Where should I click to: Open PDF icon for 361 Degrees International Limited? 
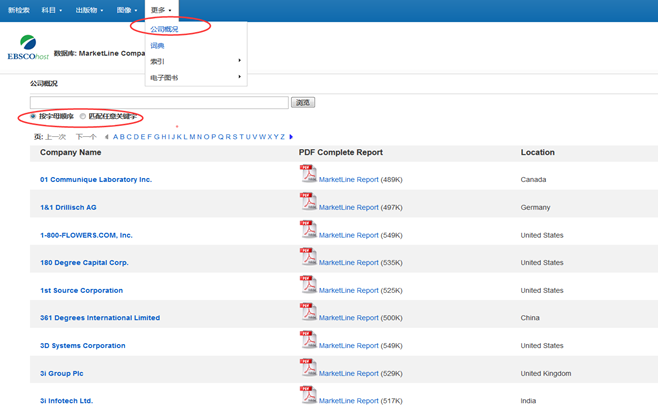pos(308,312)
